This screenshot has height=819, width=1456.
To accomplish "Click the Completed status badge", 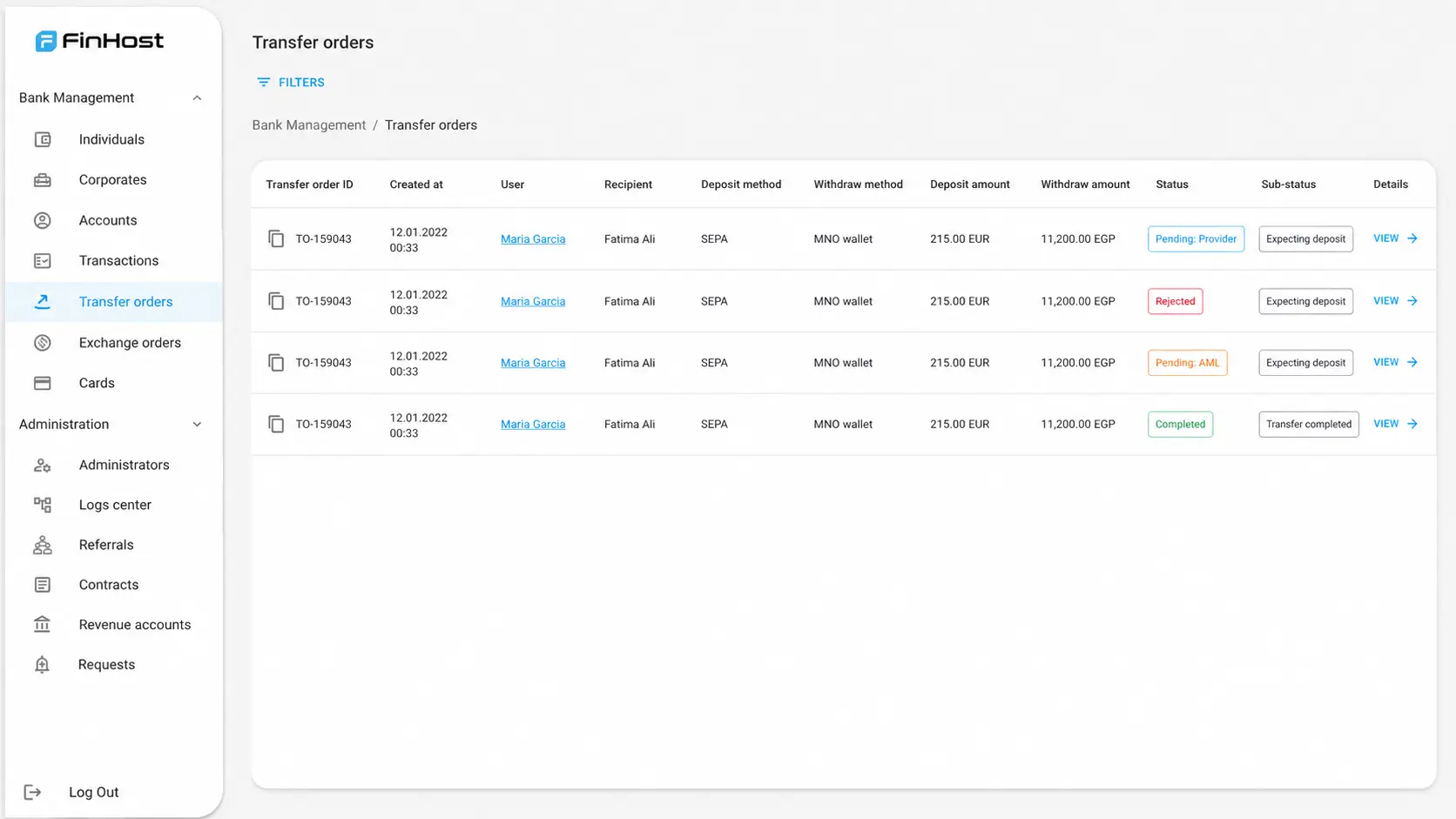I will (x=1180, y=425).
